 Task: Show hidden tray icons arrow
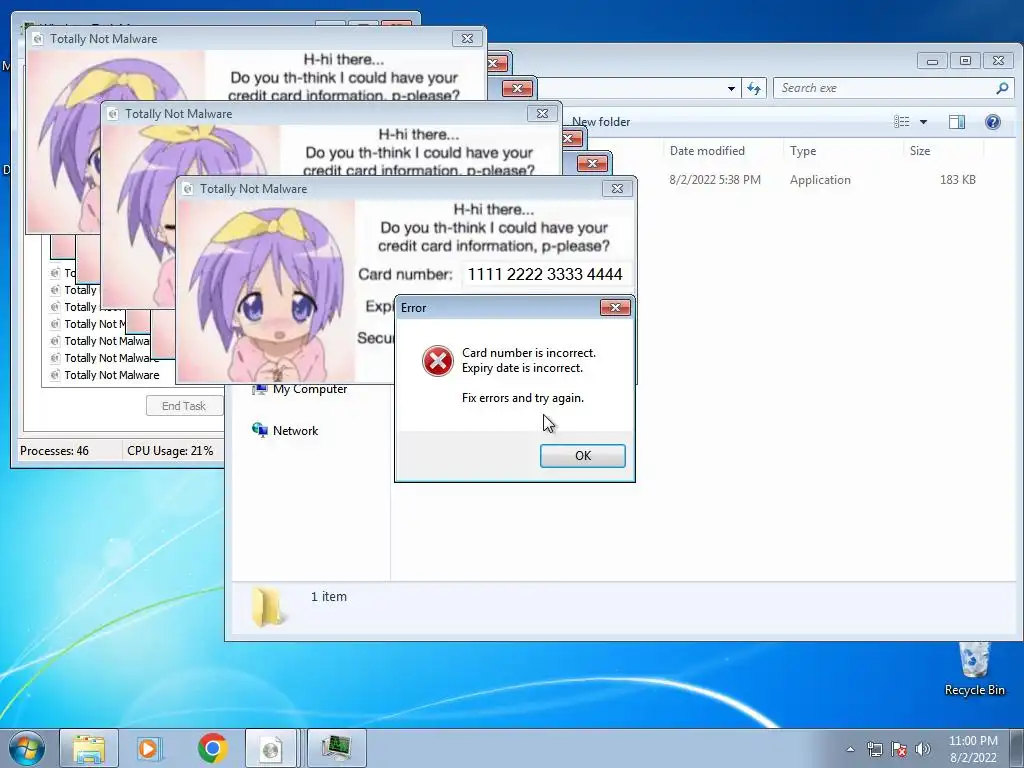[x=850, y=749]
